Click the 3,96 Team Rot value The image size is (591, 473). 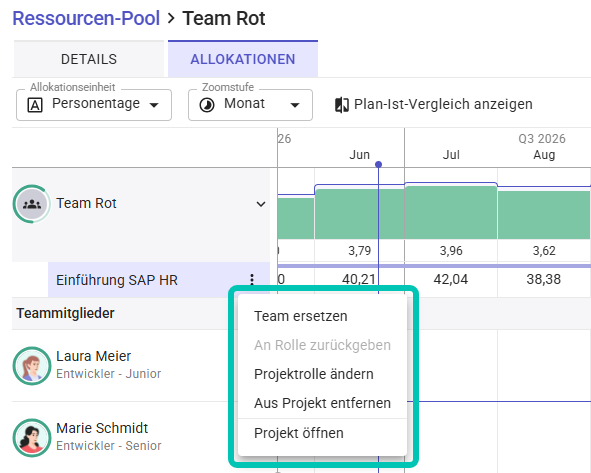pos(451,251)
